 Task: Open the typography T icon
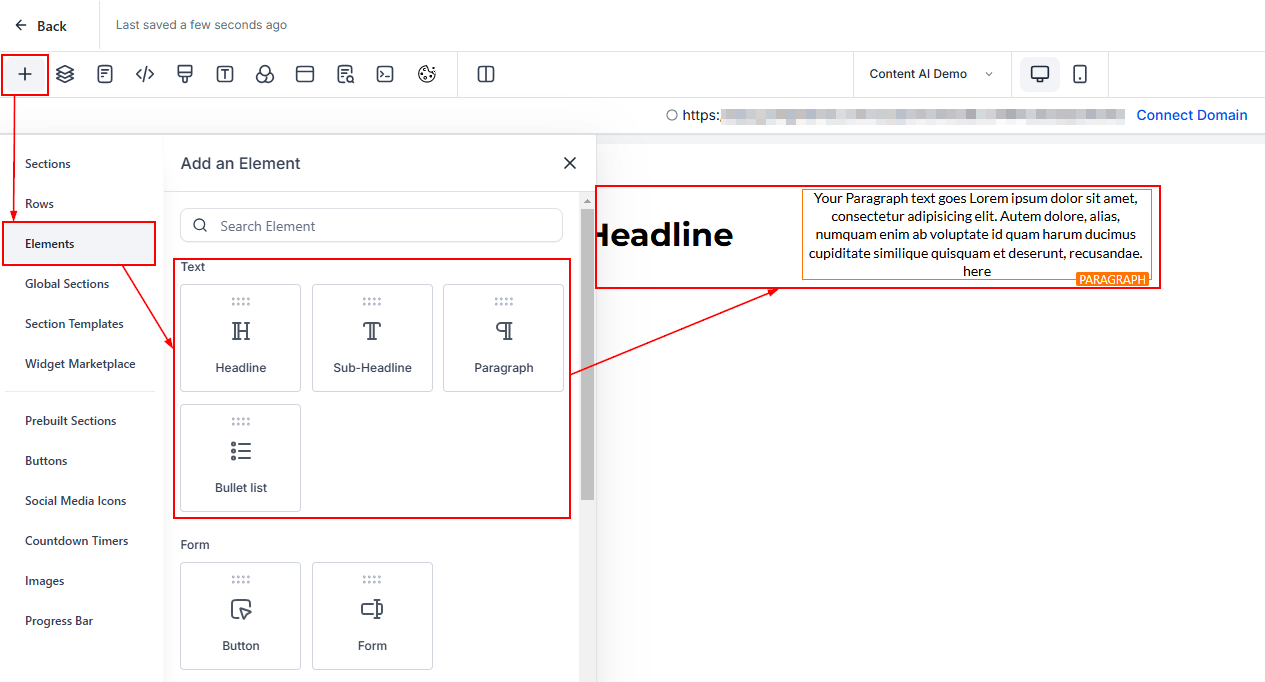click(225, 74)
